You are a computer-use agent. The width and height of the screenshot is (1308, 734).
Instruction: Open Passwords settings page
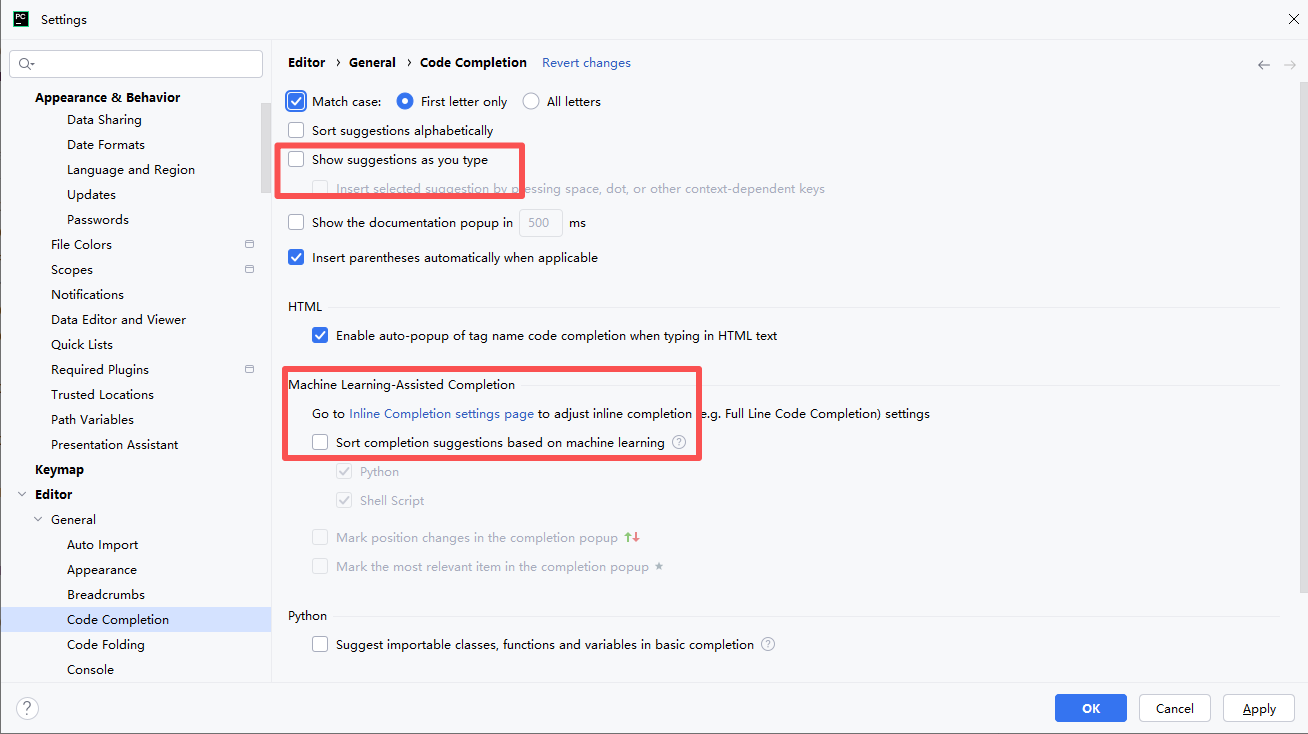(x=98, y=219)
